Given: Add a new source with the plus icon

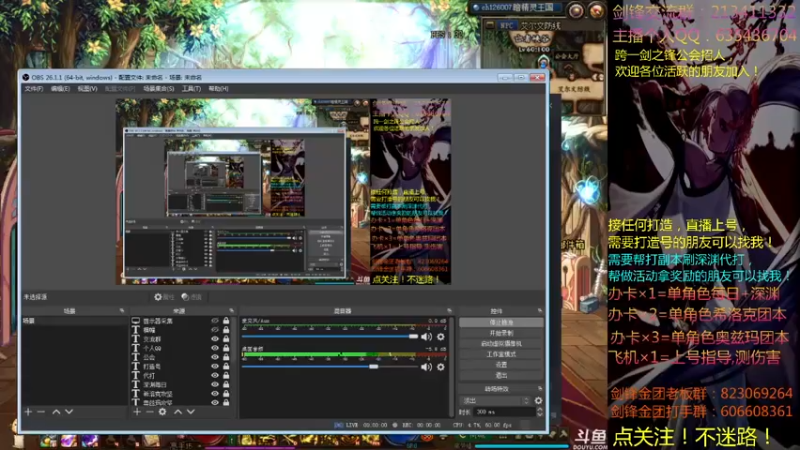Looking at the screenshot, I should tap(137, 412).
